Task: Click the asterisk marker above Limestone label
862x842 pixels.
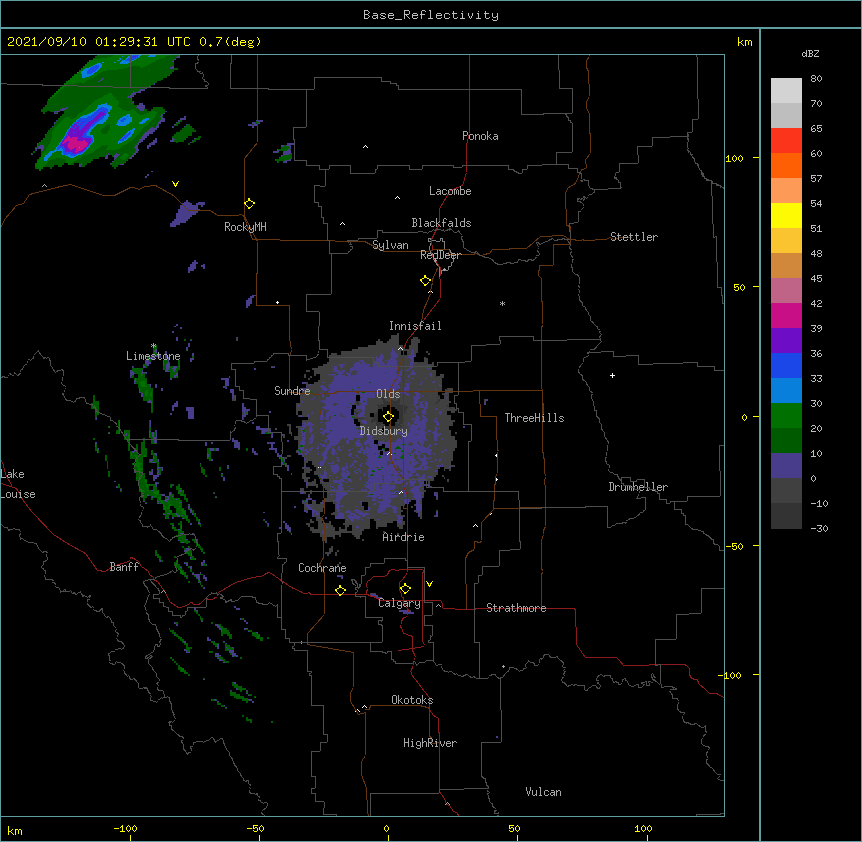Action: (153, 346)
